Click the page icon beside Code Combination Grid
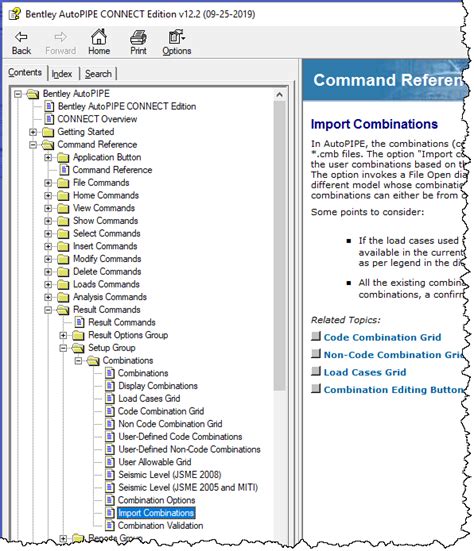The width and height of the screenshot is (474, 551). tap(110, 411)
